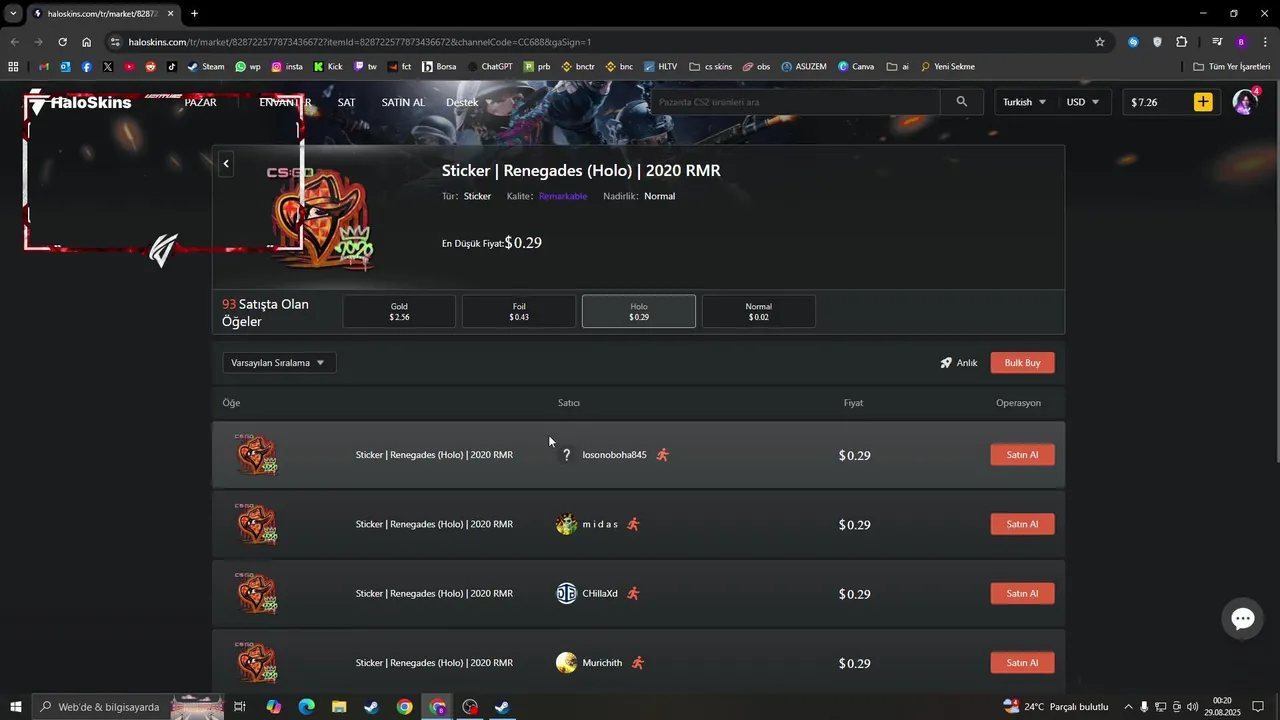1280x720 pixels.
Task: Open the Destek menu item
Action: pyautogui.click(x=462, y=102)
